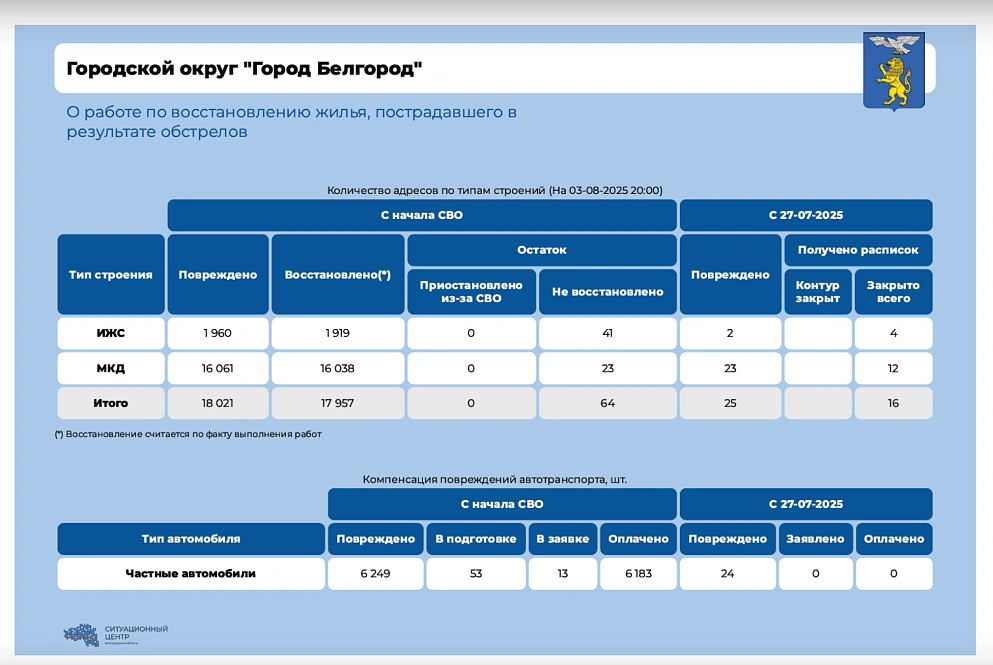Click the "Получено расписок" header
The height and width of the screenshot is (665, 993).
coord(857,250)
